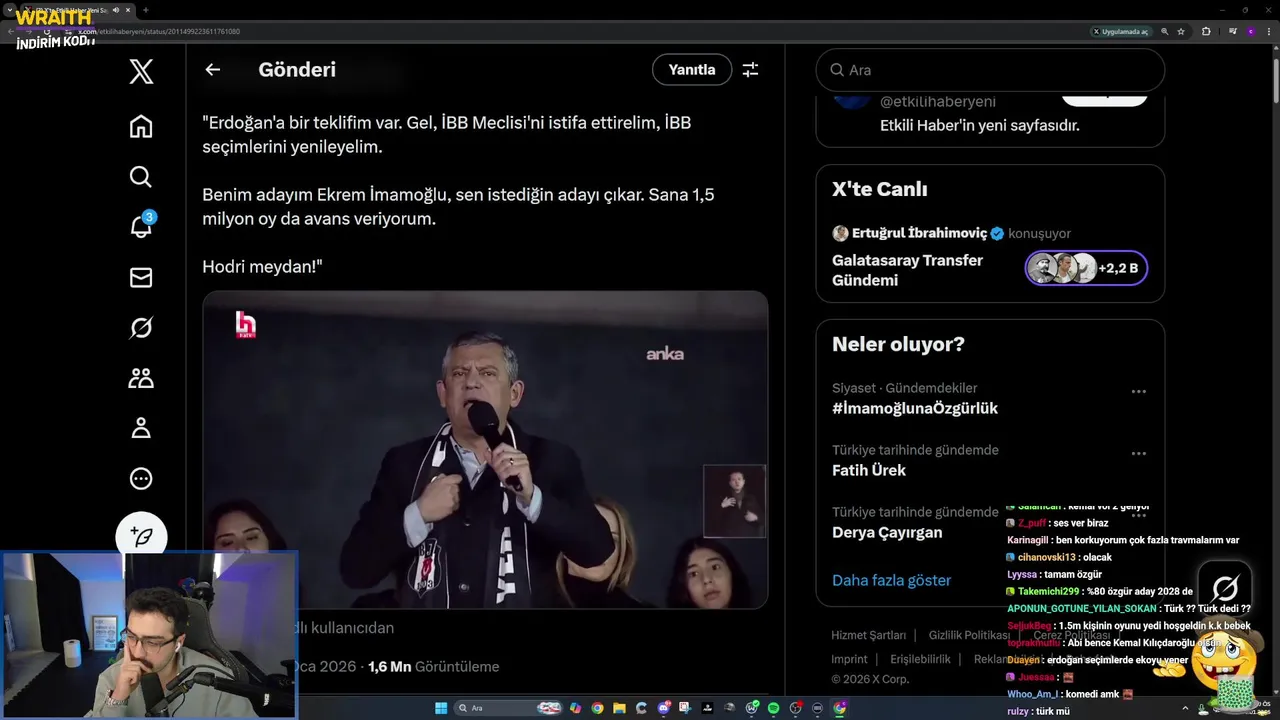The height and width of the screenshot is (720, 1280).
Task: Open Discord from the taskbar
Action: (663, 708)
